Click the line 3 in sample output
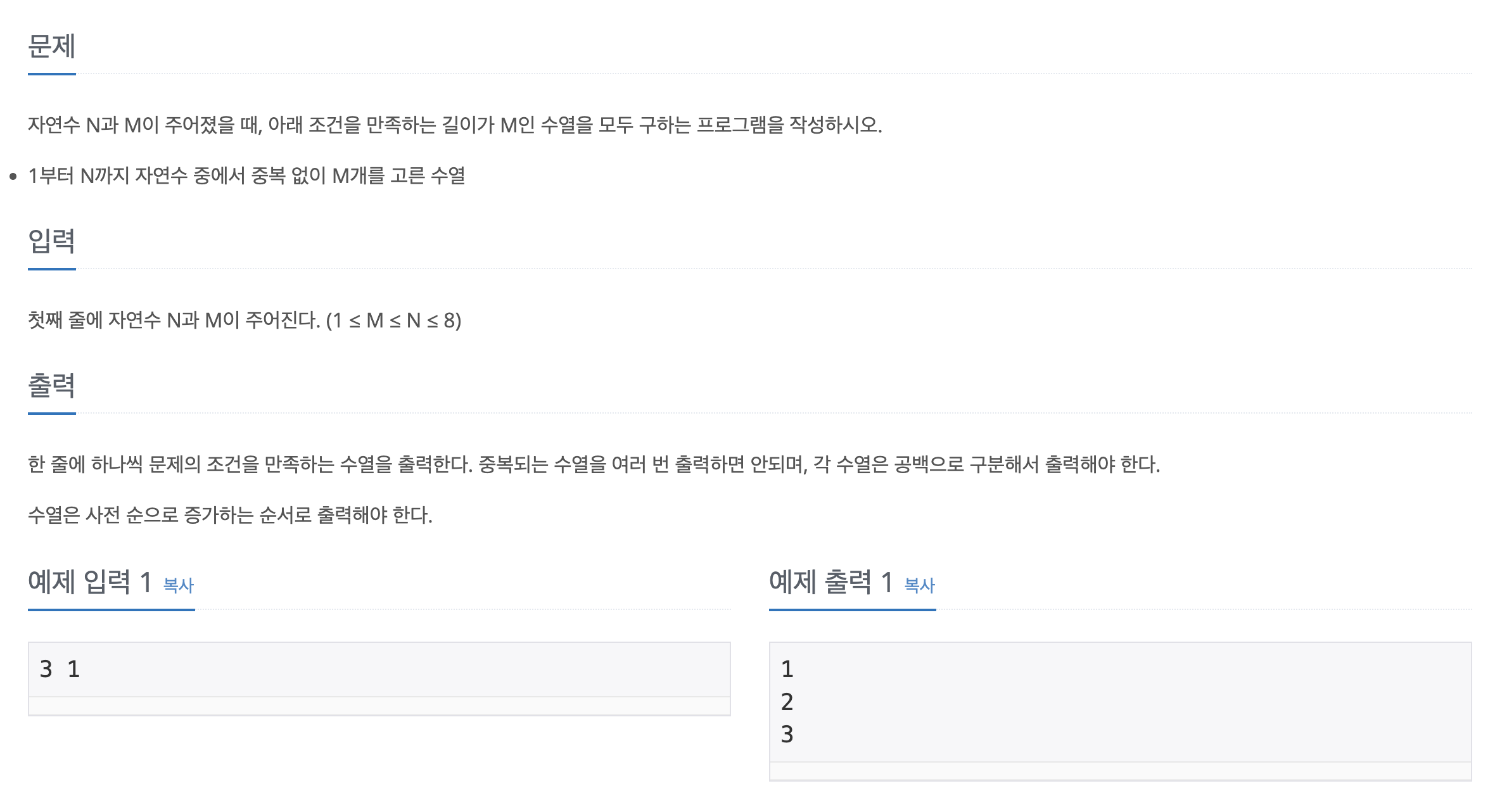The image size is (1495, 812). point(787,734)
